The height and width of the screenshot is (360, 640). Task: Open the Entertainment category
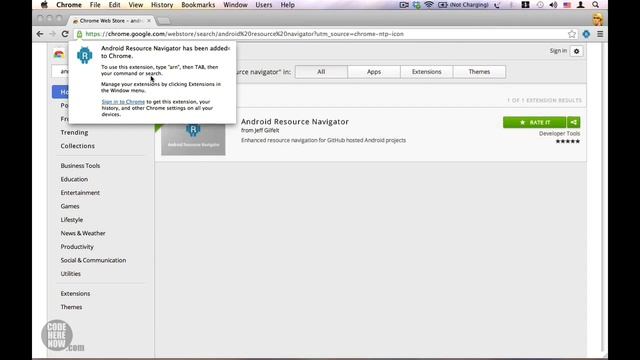tap(80, 193)
